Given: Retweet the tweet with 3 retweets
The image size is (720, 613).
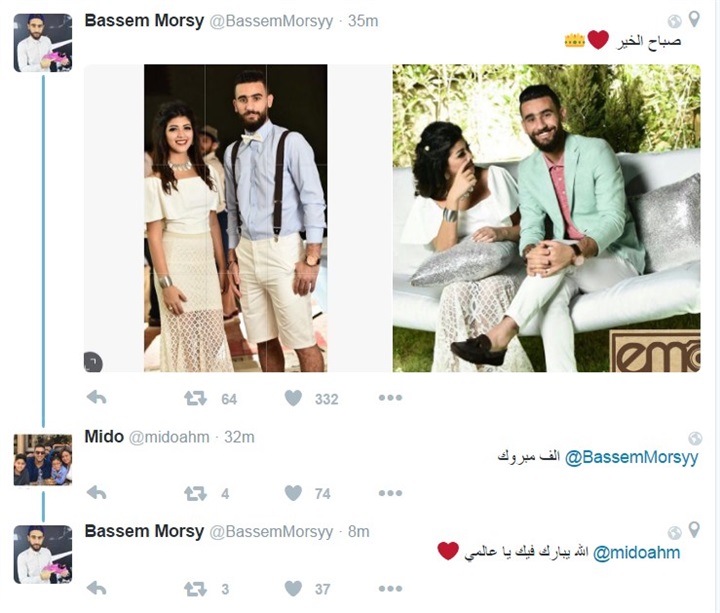Looking at the screenshot, I should click(196, 589).
